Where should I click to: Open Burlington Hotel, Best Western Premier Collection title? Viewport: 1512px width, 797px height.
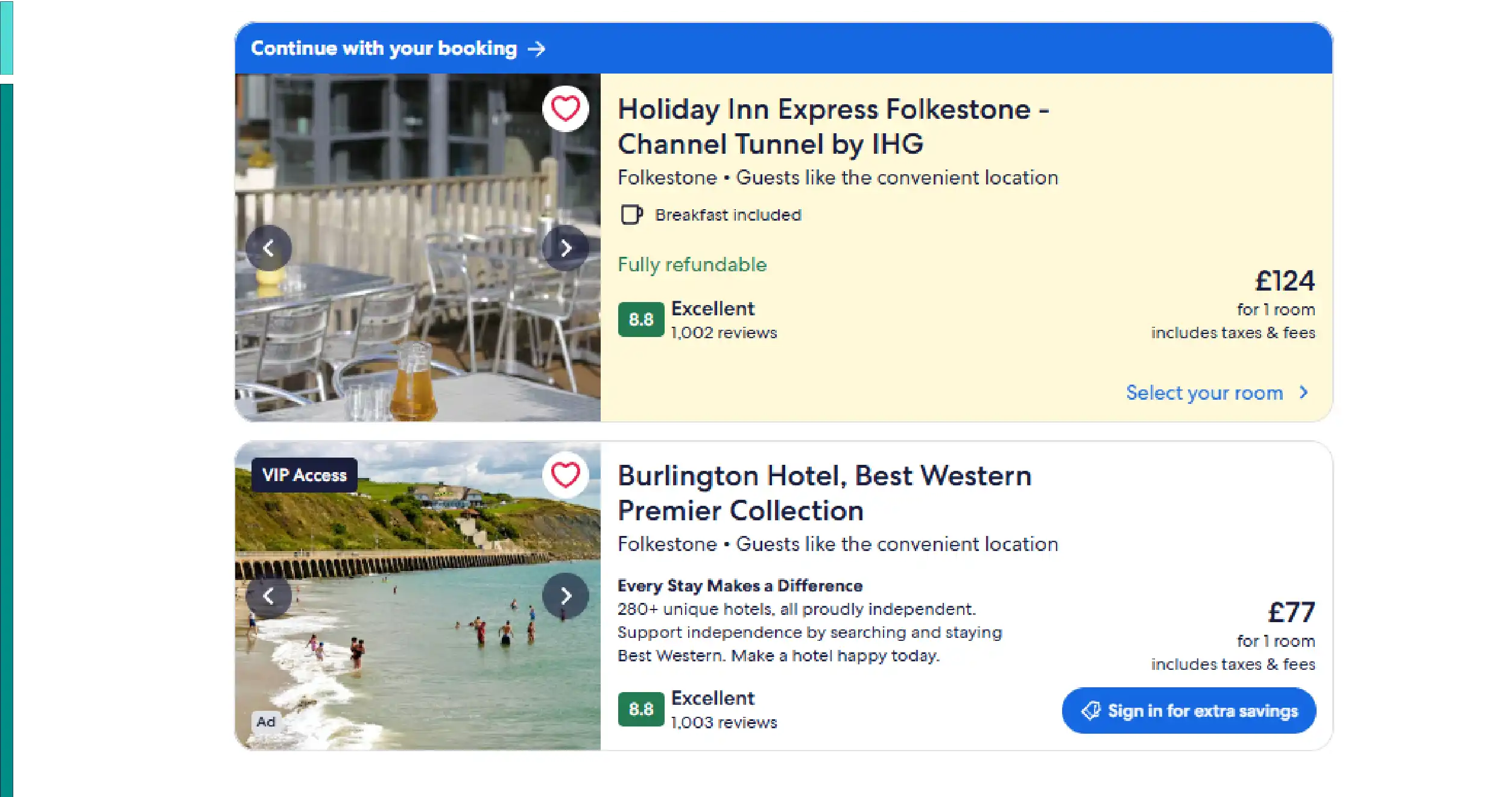tap(824, 493)
